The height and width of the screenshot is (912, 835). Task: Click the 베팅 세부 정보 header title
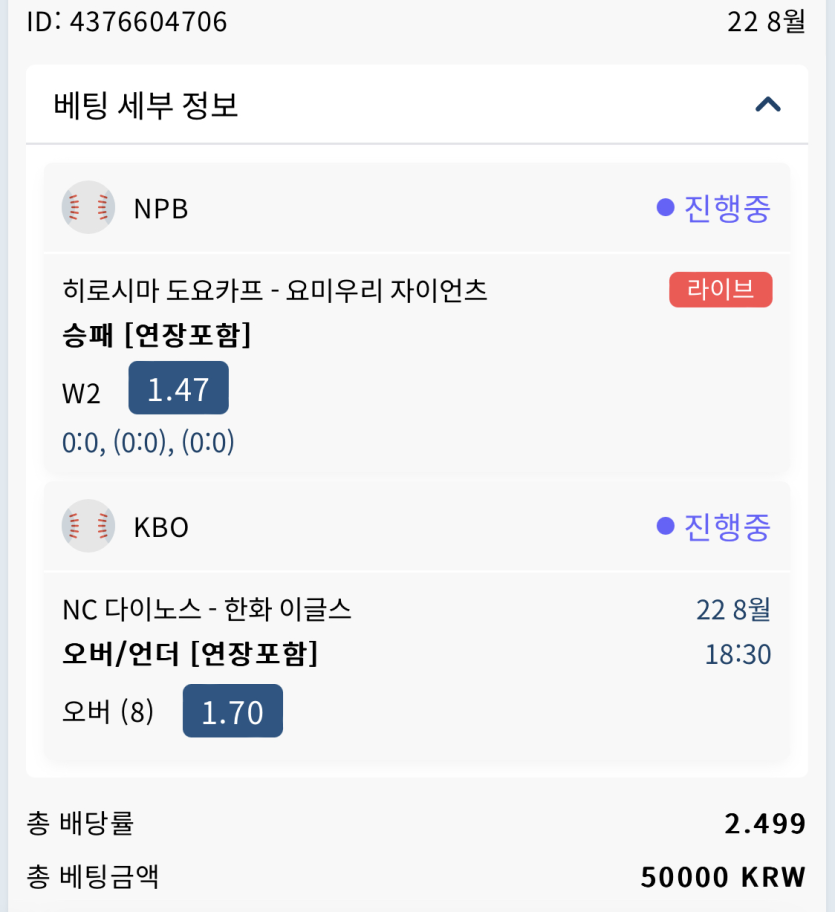coord(146,104)
